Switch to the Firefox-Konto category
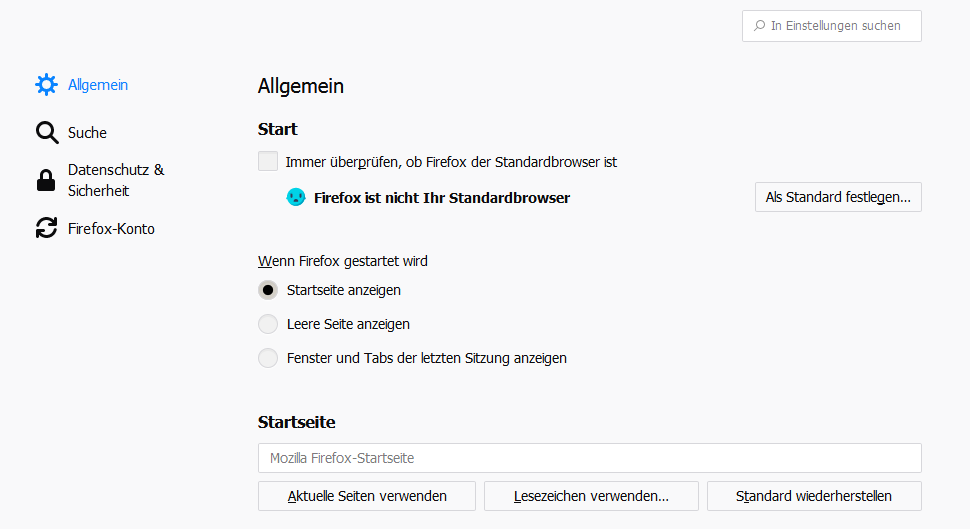 coord(111,228)
